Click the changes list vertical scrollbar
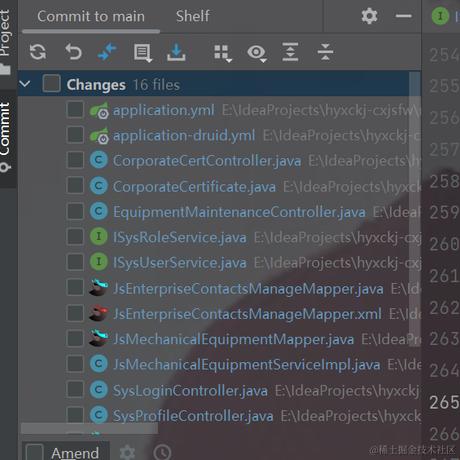This screenshot has height=460, width=460. [x=415, y=209]
